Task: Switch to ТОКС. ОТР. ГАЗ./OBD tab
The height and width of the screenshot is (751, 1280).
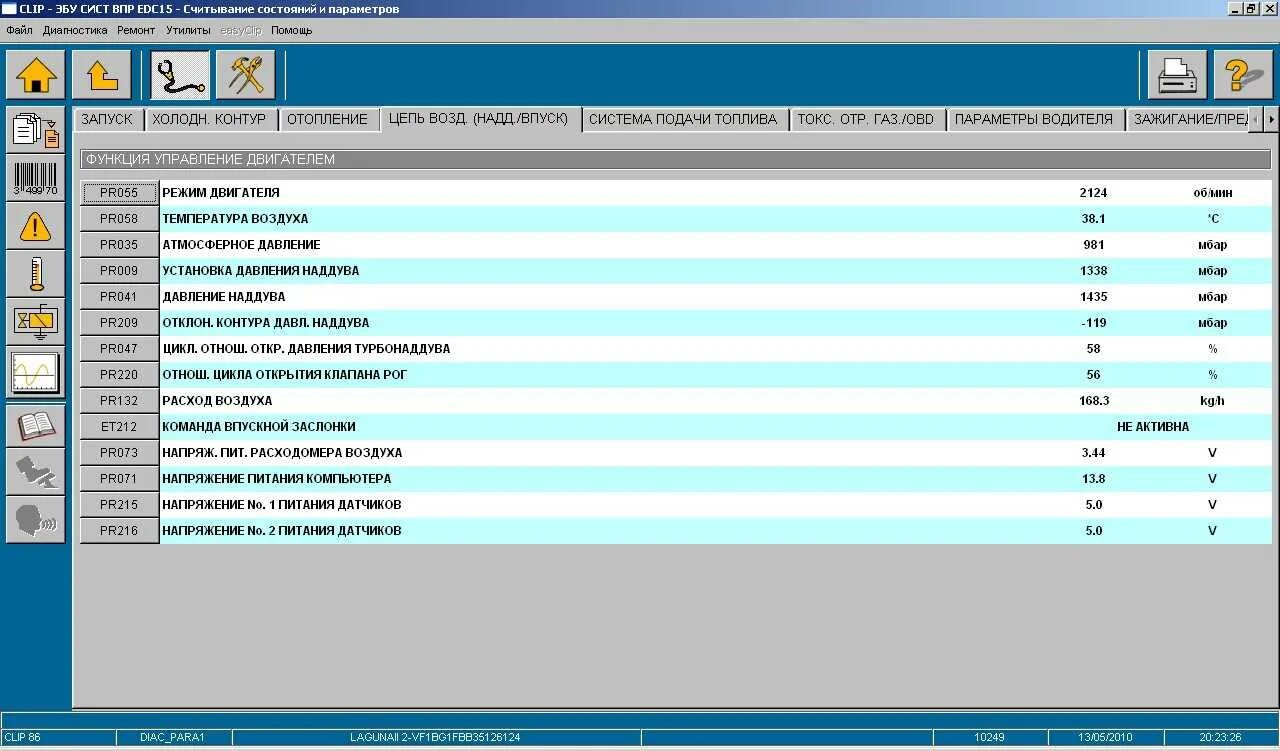Action: (x=866, y=119)
